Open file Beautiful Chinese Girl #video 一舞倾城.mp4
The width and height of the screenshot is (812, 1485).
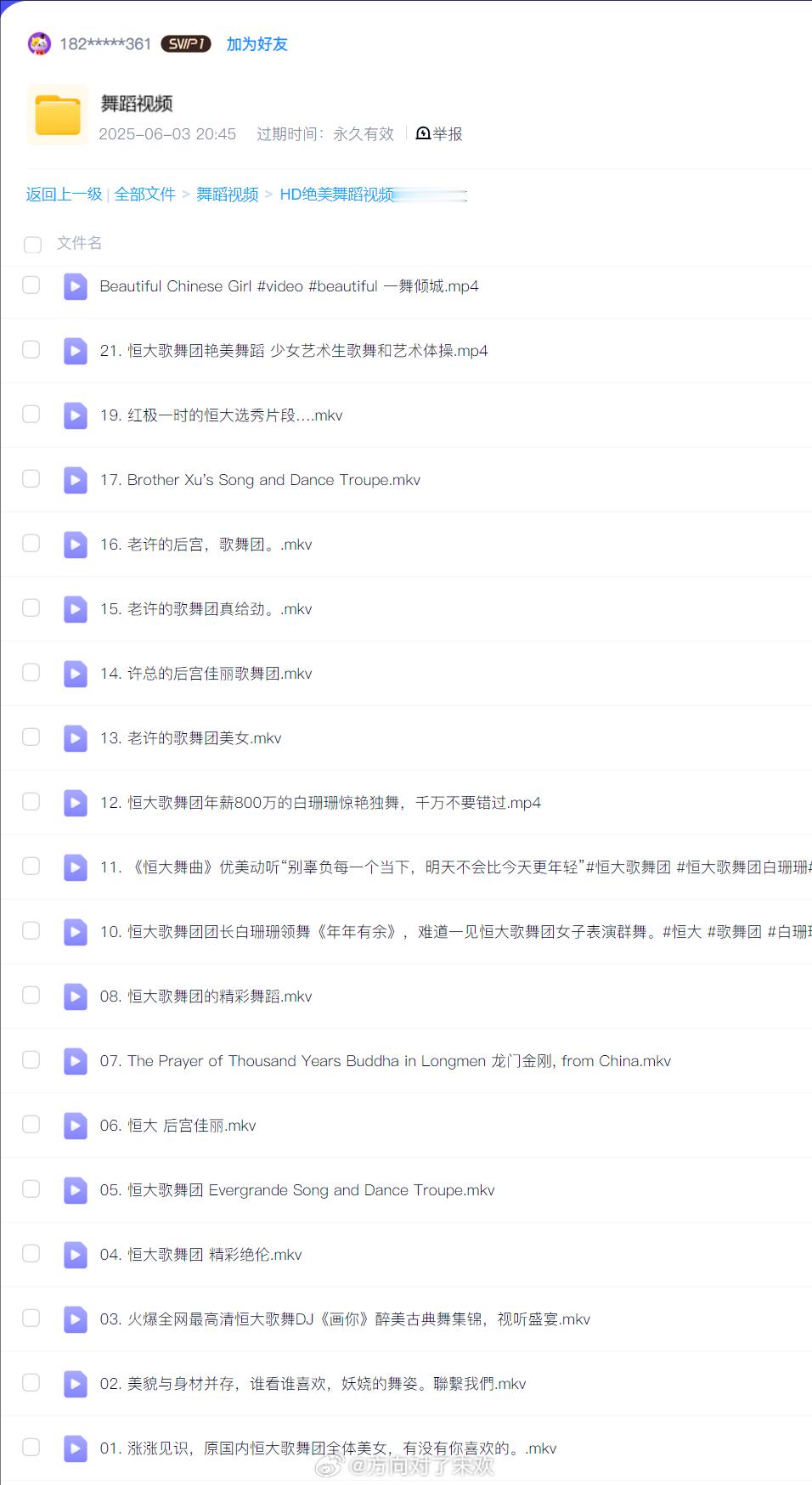coord(289,286)
